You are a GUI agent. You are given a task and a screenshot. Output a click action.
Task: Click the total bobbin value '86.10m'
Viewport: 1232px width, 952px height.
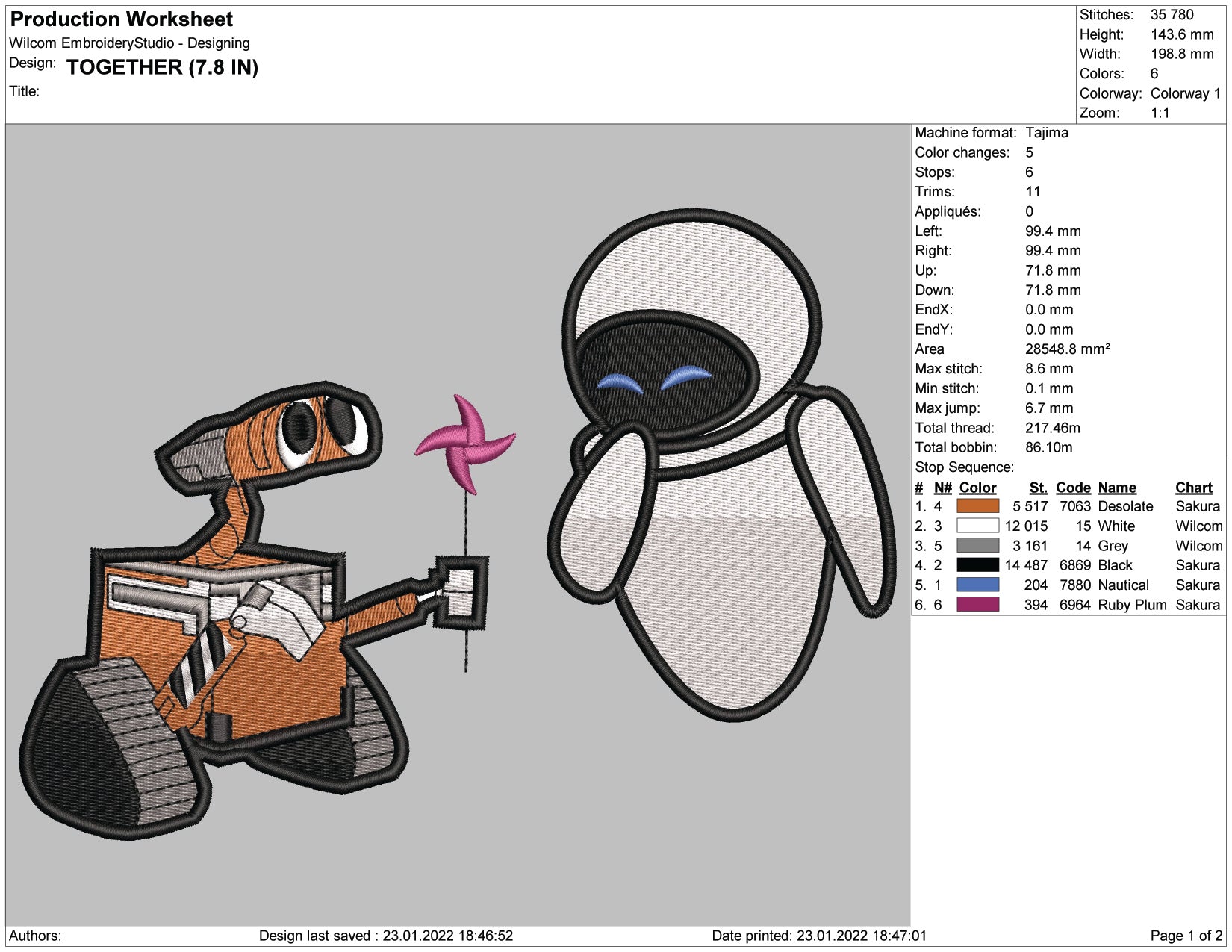(x=1048, y=447)
